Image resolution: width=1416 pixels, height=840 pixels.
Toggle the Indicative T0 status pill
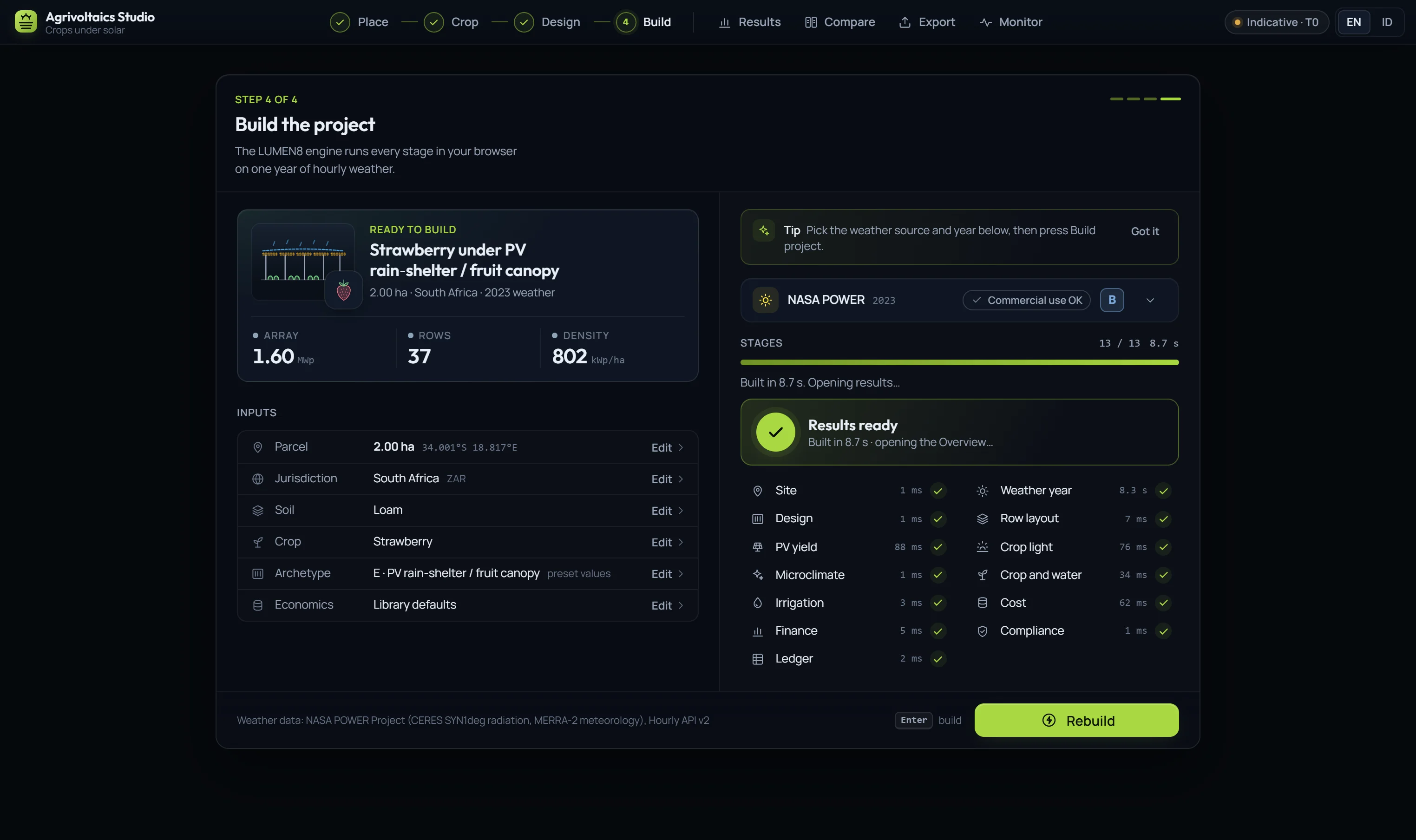point(1276,22)
